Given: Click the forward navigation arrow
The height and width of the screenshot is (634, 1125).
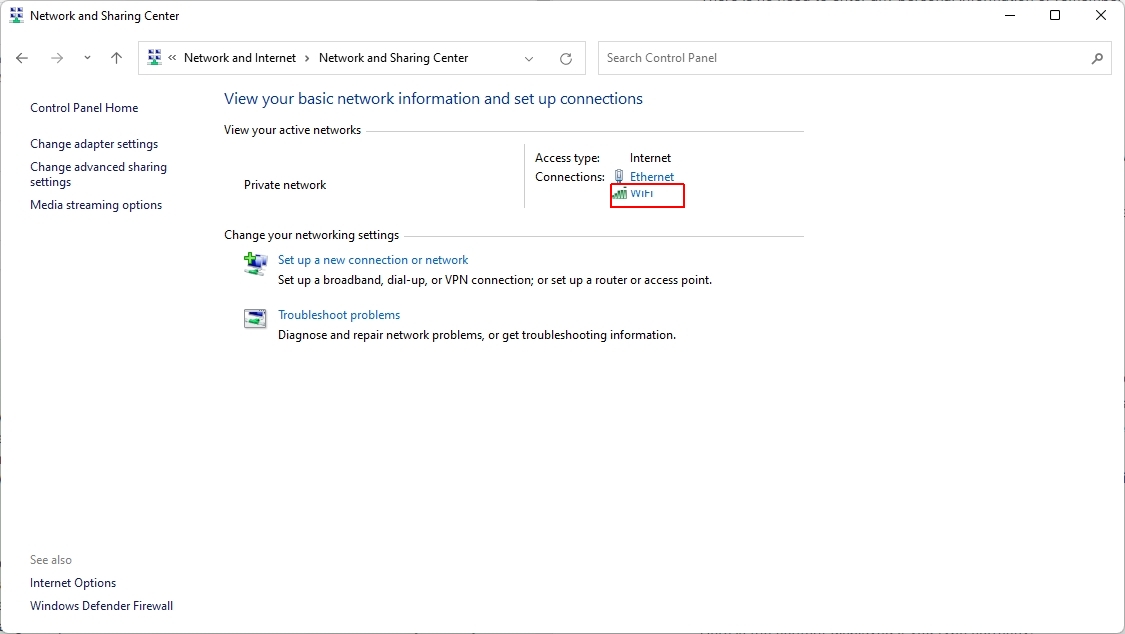Looking at the screenshot, I should click(56, 58).
